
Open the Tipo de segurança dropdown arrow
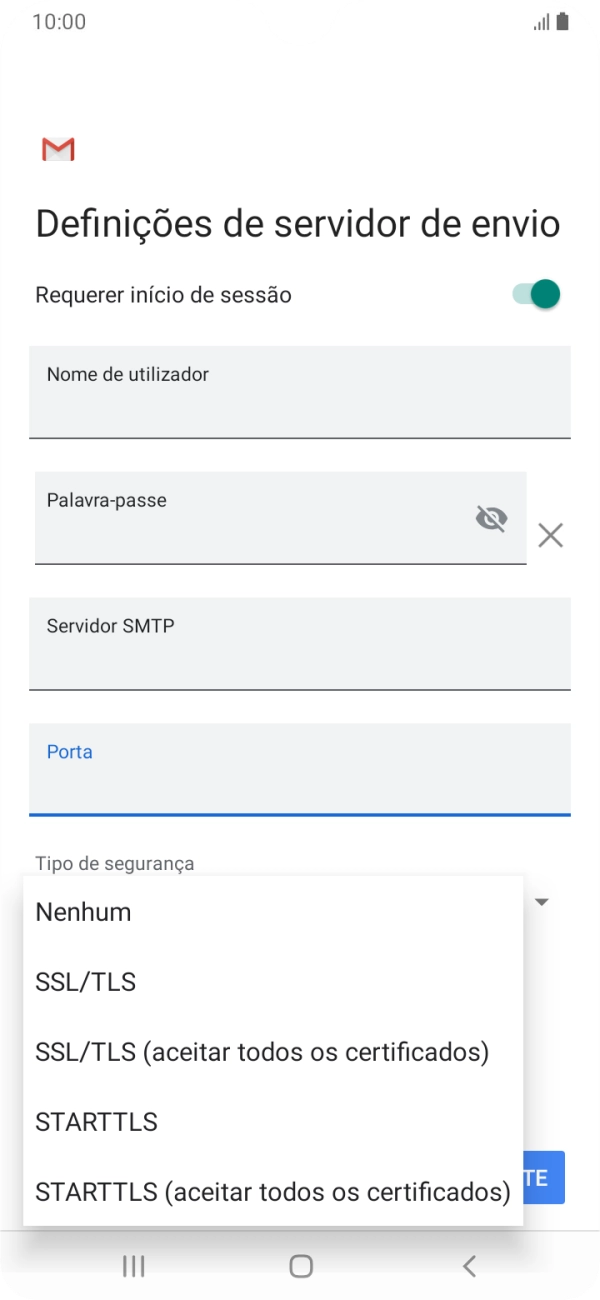[x=541, y=901]
